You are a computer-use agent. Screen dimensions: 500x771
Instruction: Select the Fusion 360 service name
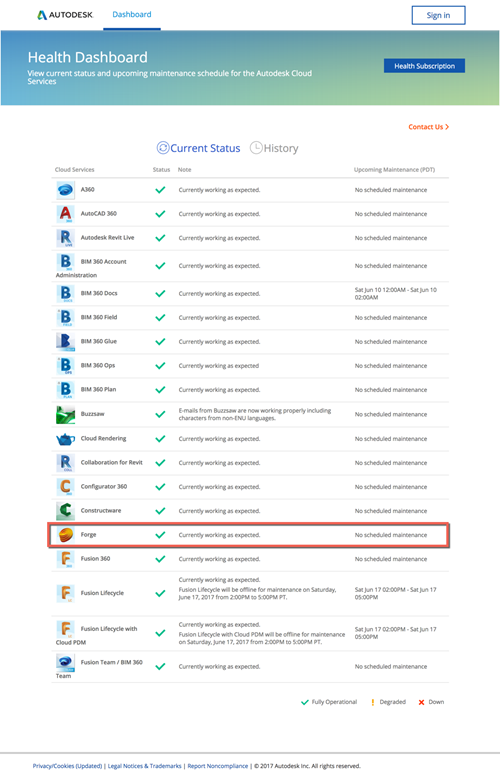tap(95, 559)
